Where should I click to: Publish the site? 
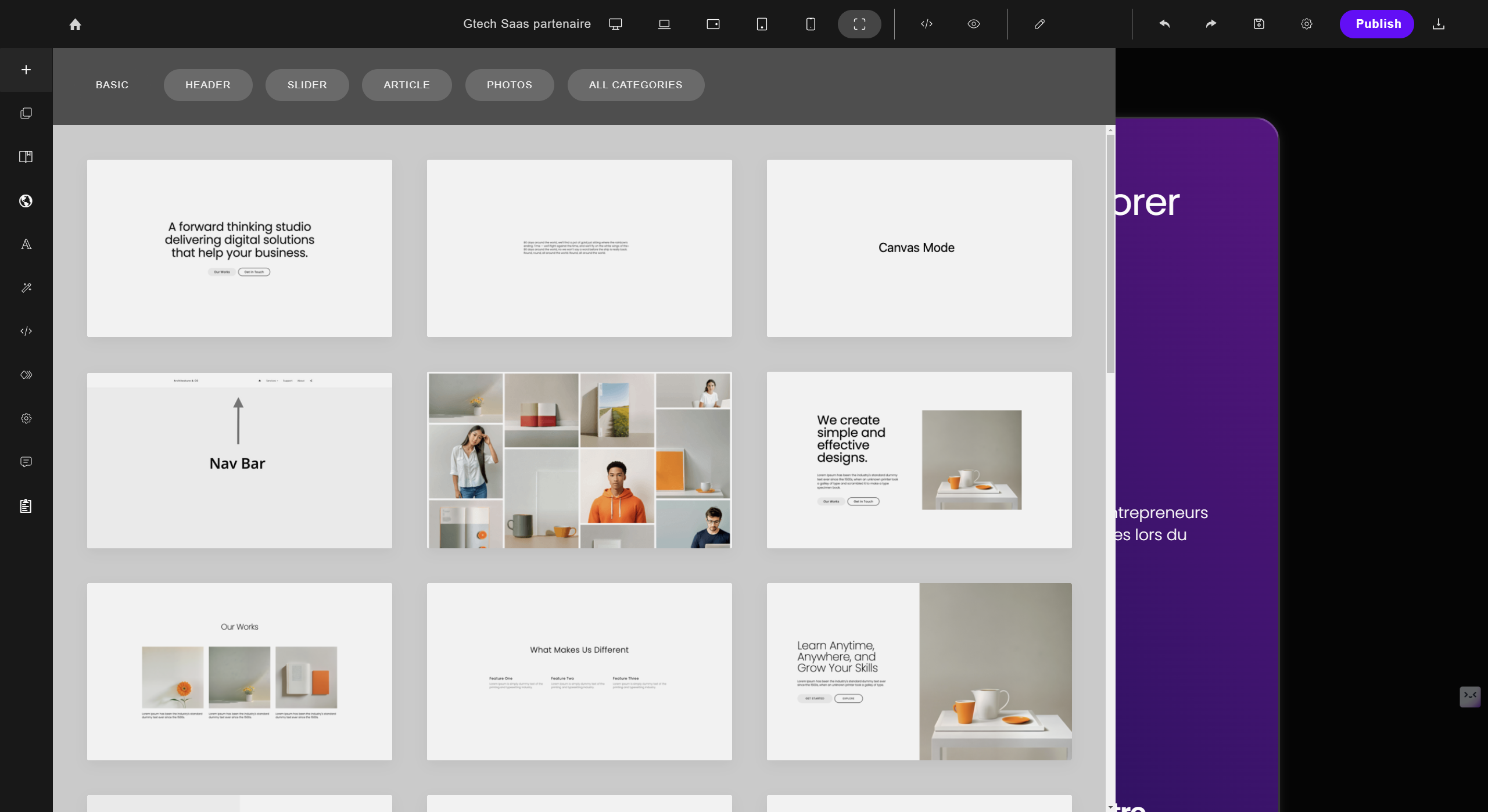click(1377, 24)
